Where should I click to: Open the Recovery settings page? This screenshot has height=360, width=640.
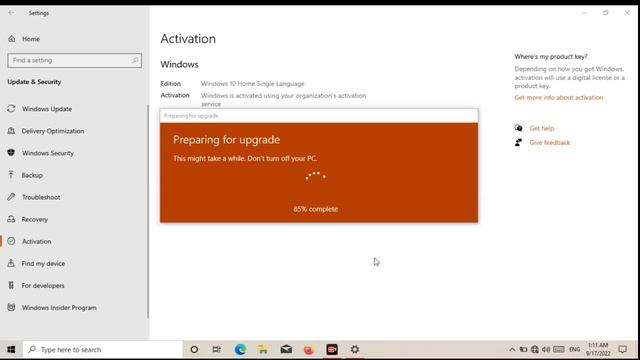(35, 219)
